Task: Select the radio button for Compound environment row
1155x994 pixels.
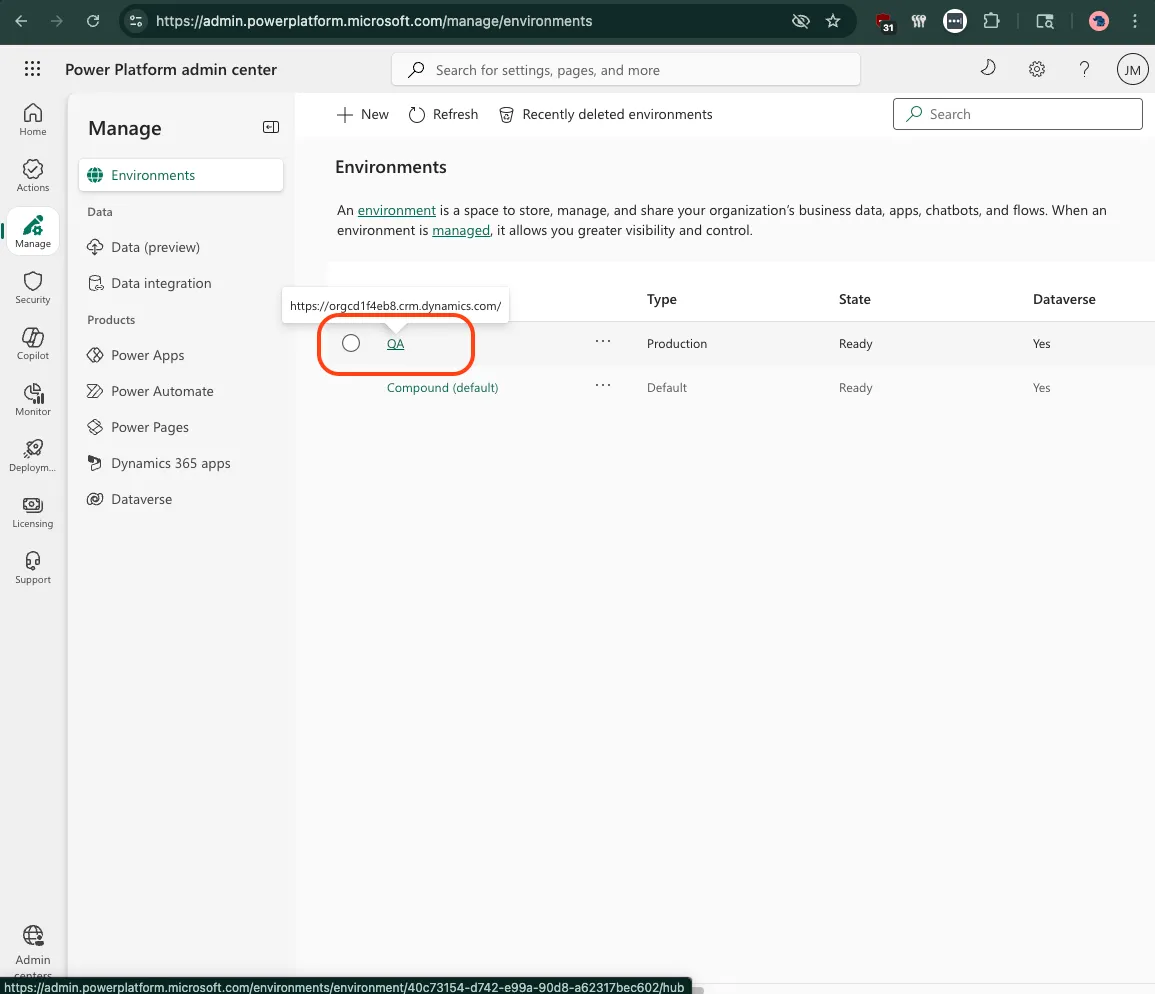Action: 350,387
